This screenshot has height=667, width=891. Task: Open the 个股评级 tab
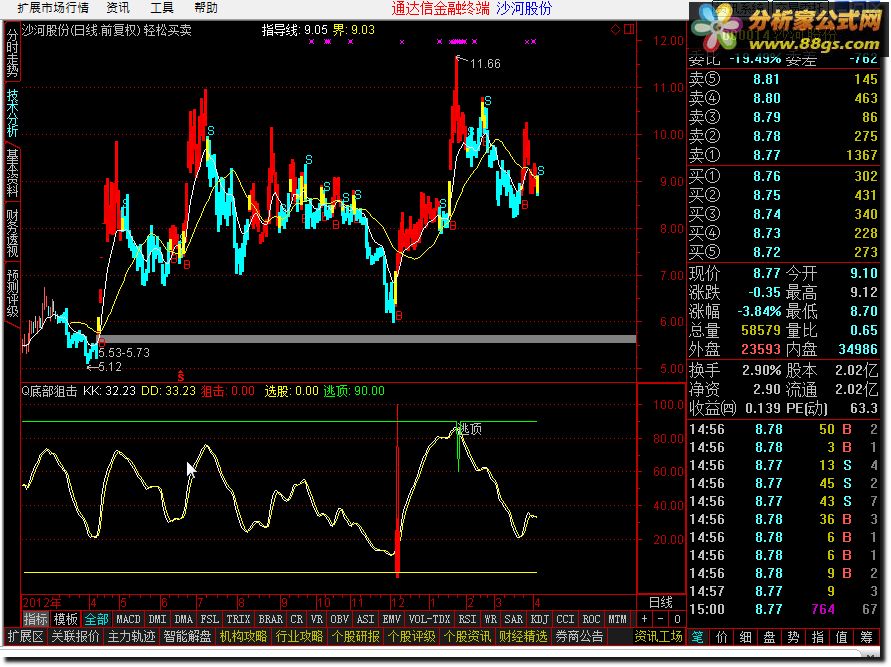(411, 636)
